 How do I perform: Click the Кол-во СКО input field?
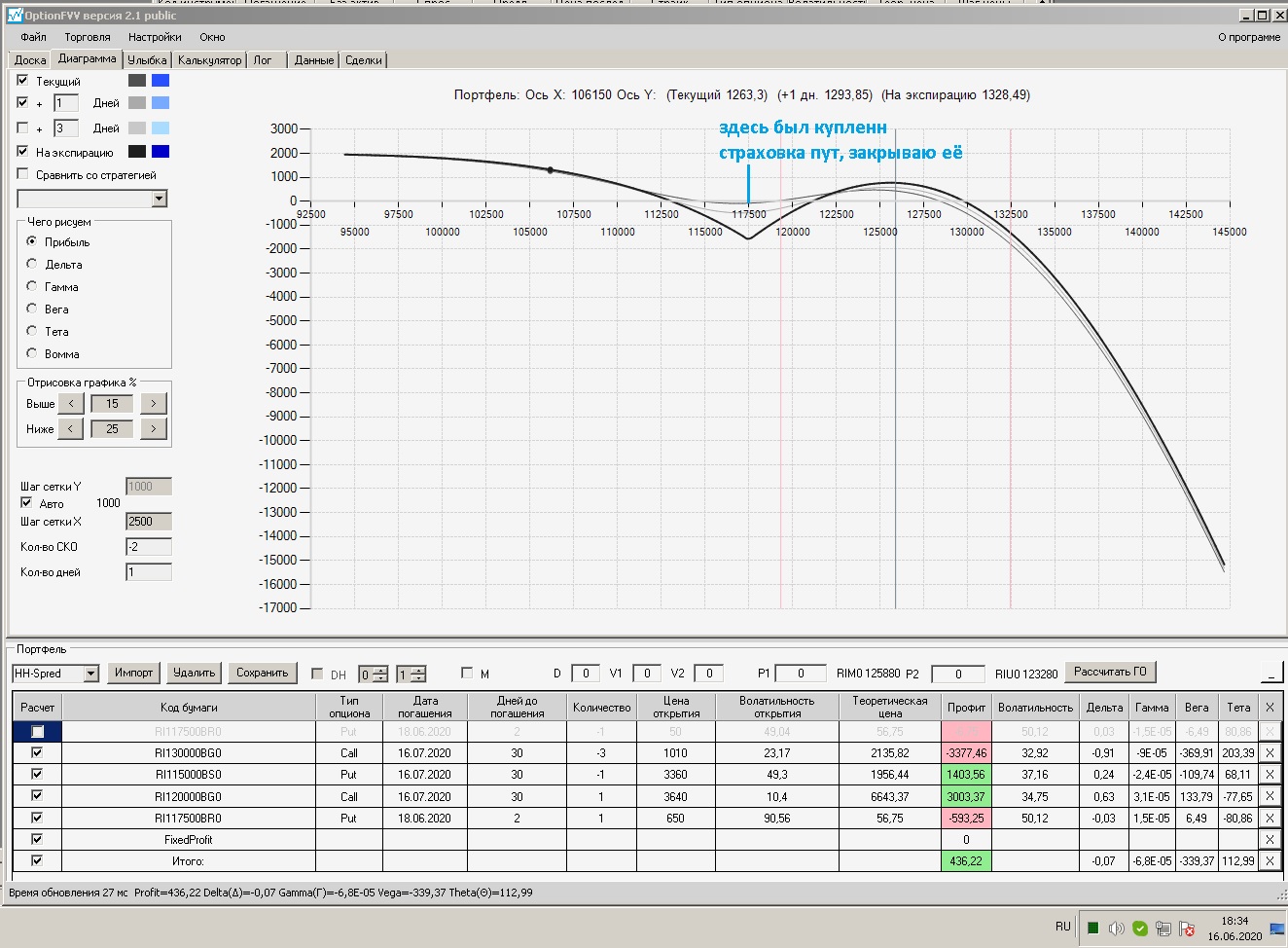(149, 547)
